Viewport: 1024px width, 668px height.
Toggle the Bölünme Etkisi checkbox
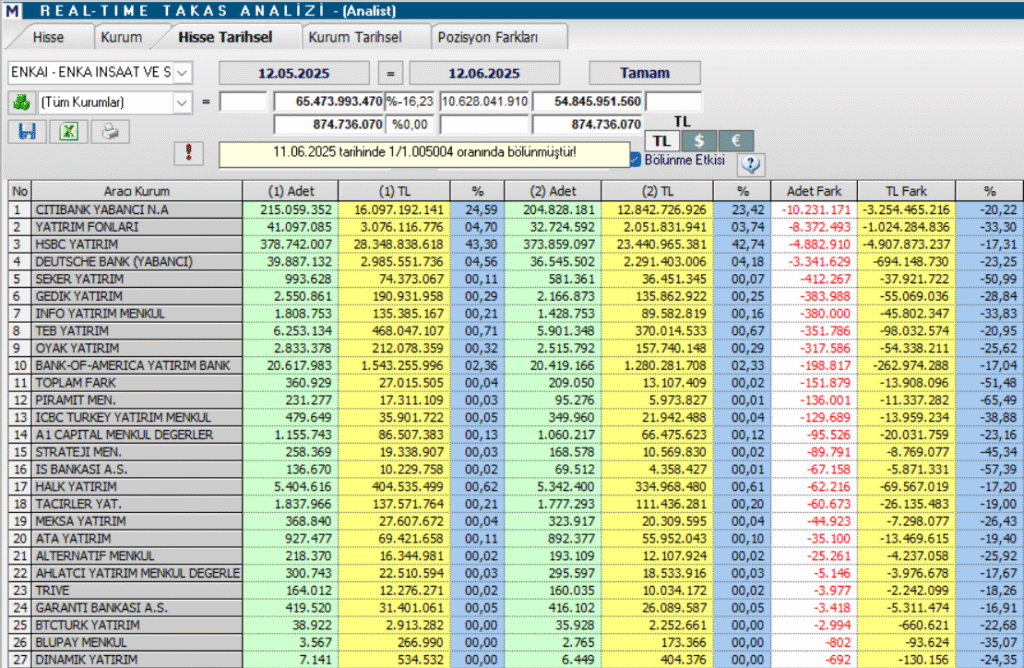635,160
